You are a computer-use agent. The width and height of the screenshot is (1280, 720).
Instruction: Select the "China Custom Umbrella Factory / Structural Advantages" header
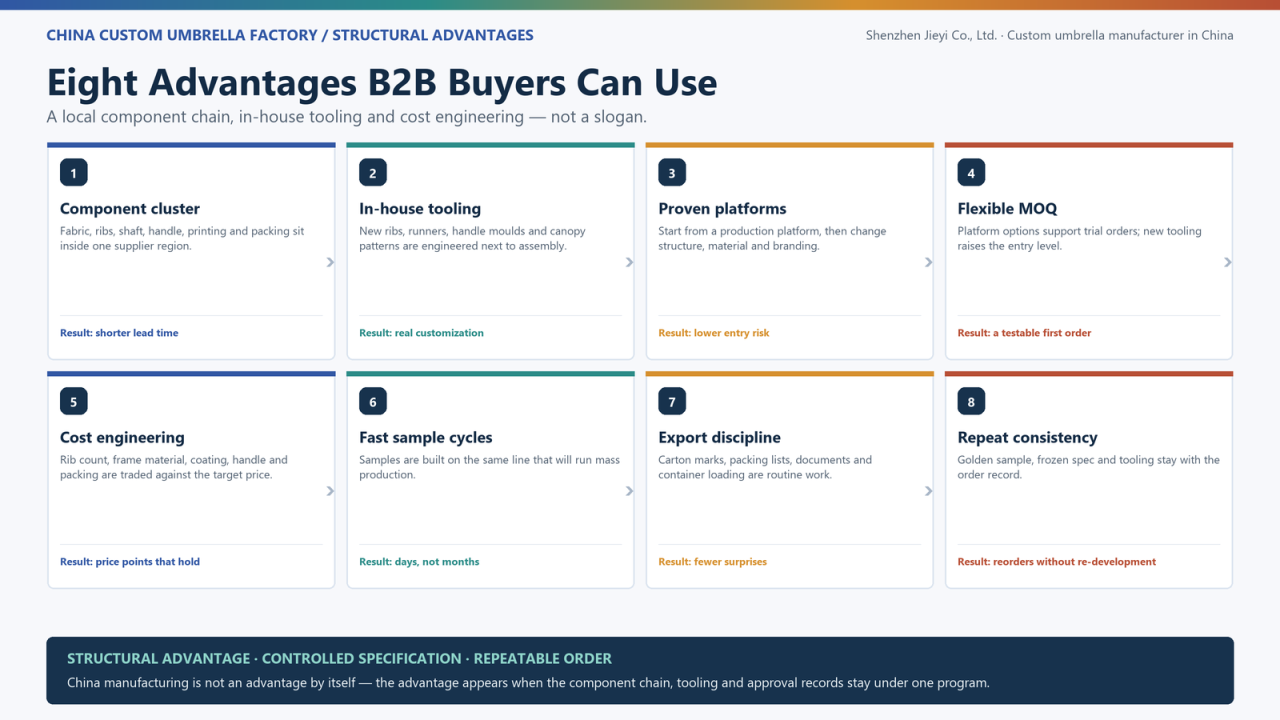click(290, 35)
